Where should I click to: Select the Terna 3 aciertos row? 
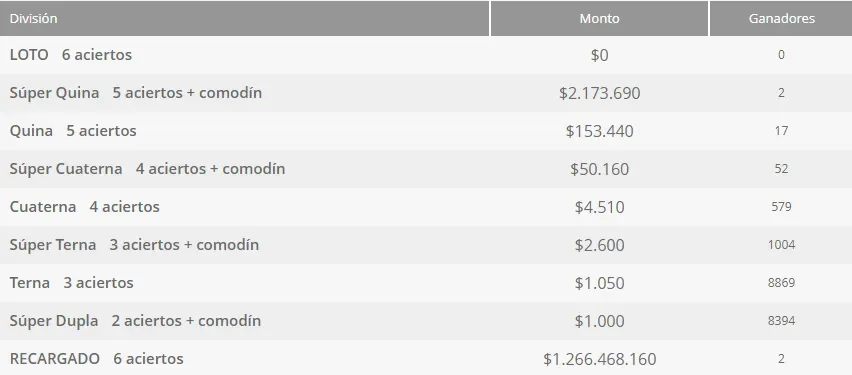click(x=426, y=283)
